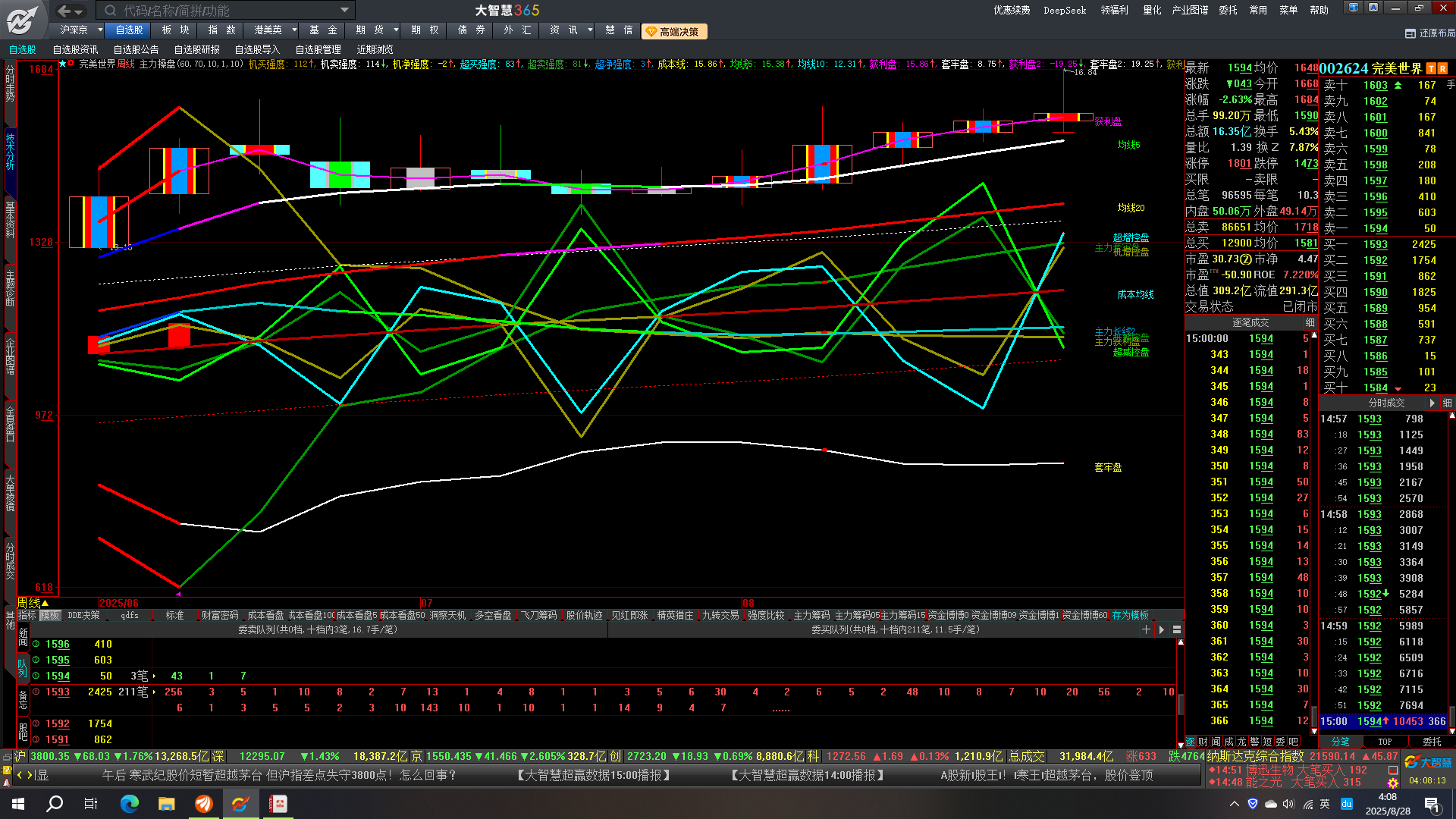
Task: Open the 沪深京 market dropdown arrow
Action: click(x=100, y=30)
